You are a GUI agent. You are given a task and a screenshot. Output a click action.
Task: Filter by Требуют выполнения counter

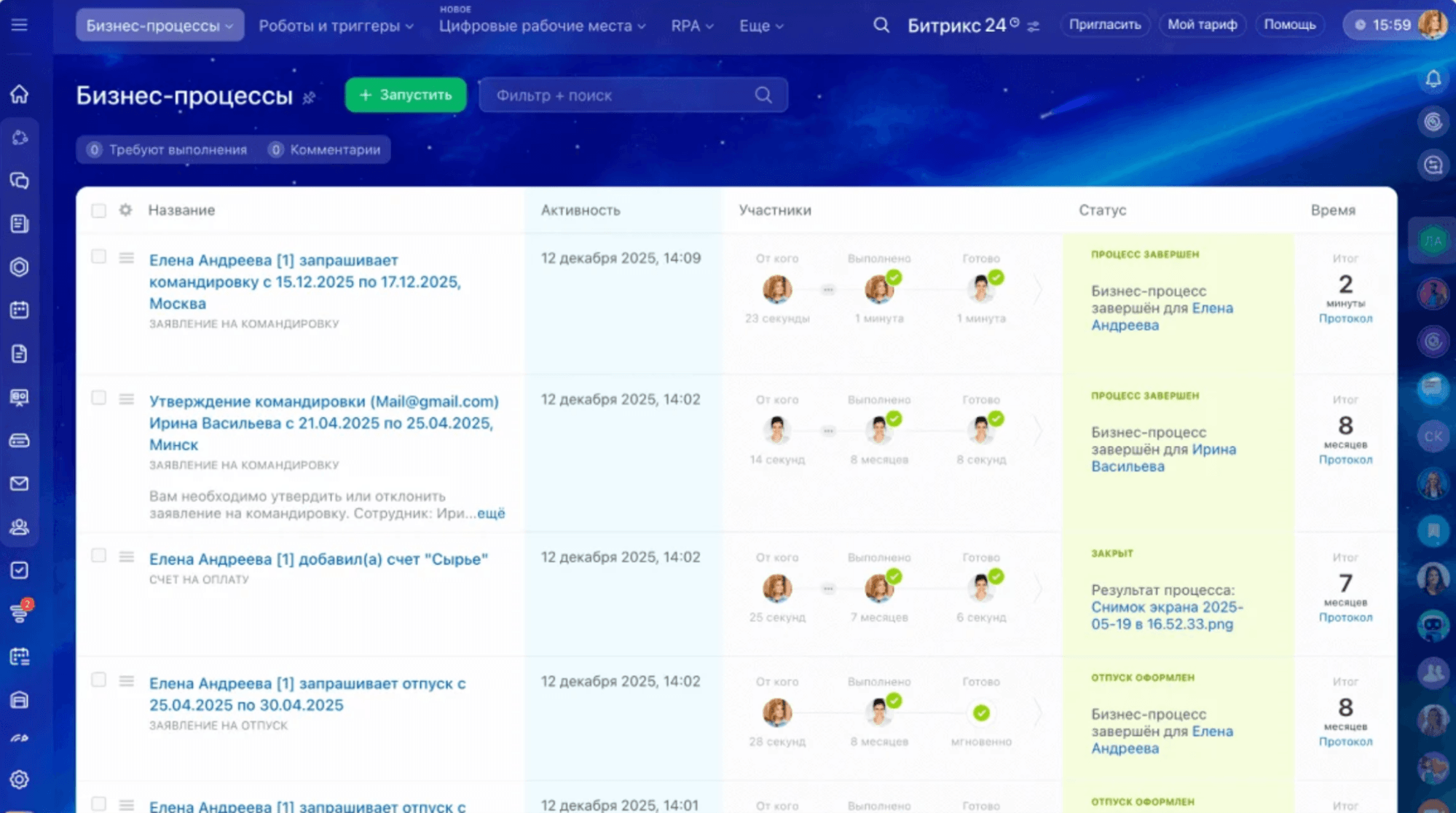pos(168,149)
